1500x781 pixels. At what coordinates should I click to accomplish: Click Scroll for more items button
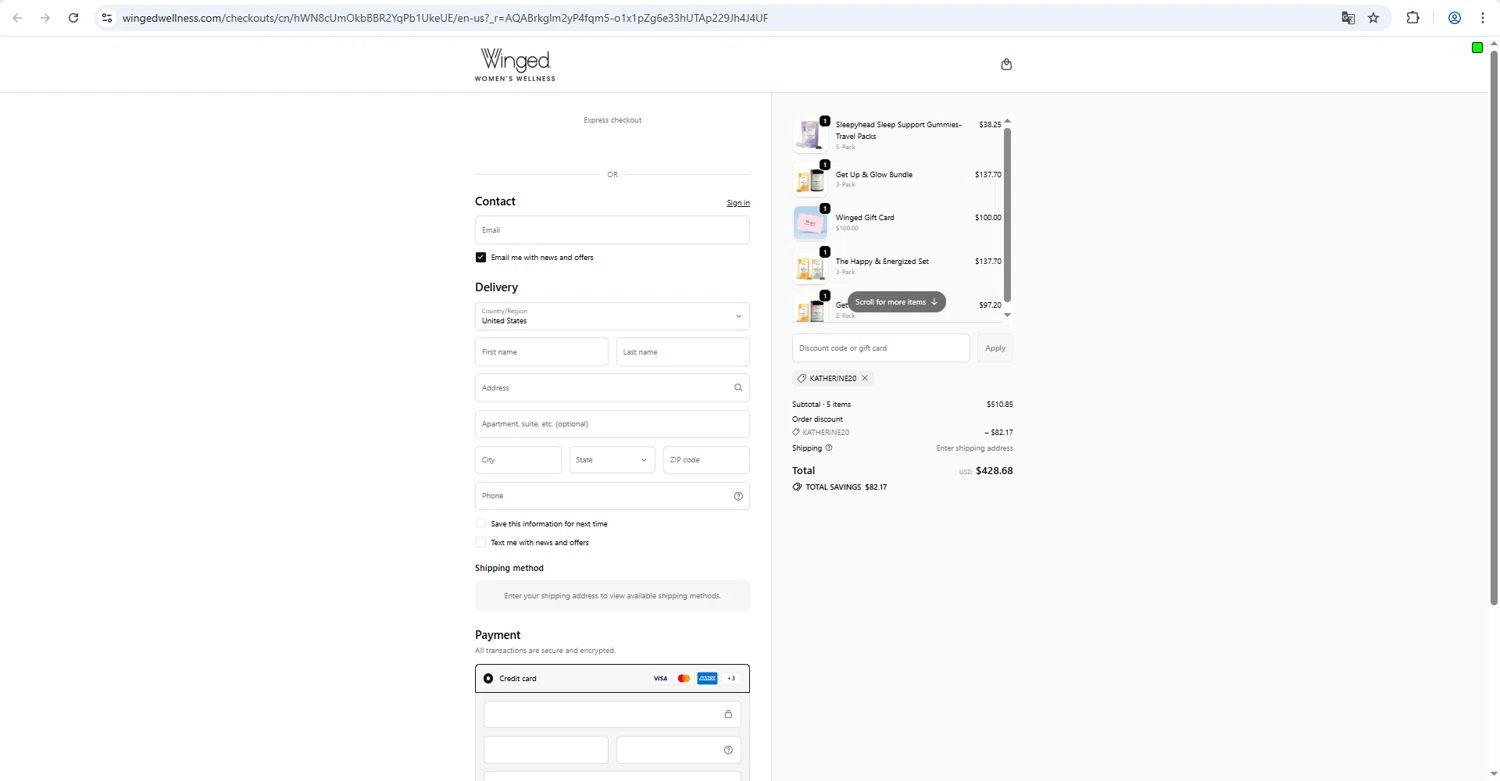896,302
